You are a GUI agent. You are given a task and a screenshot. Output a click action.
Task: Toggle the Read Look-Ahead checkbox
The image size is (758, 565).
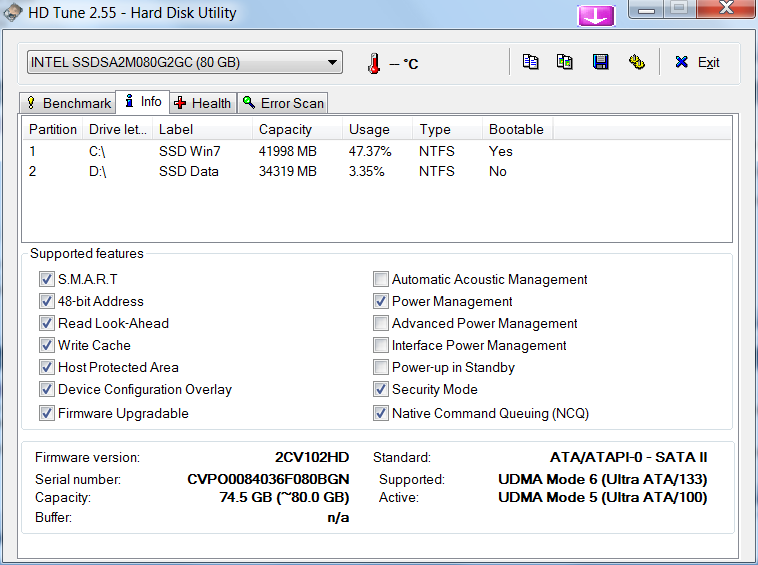click(46, 323)
